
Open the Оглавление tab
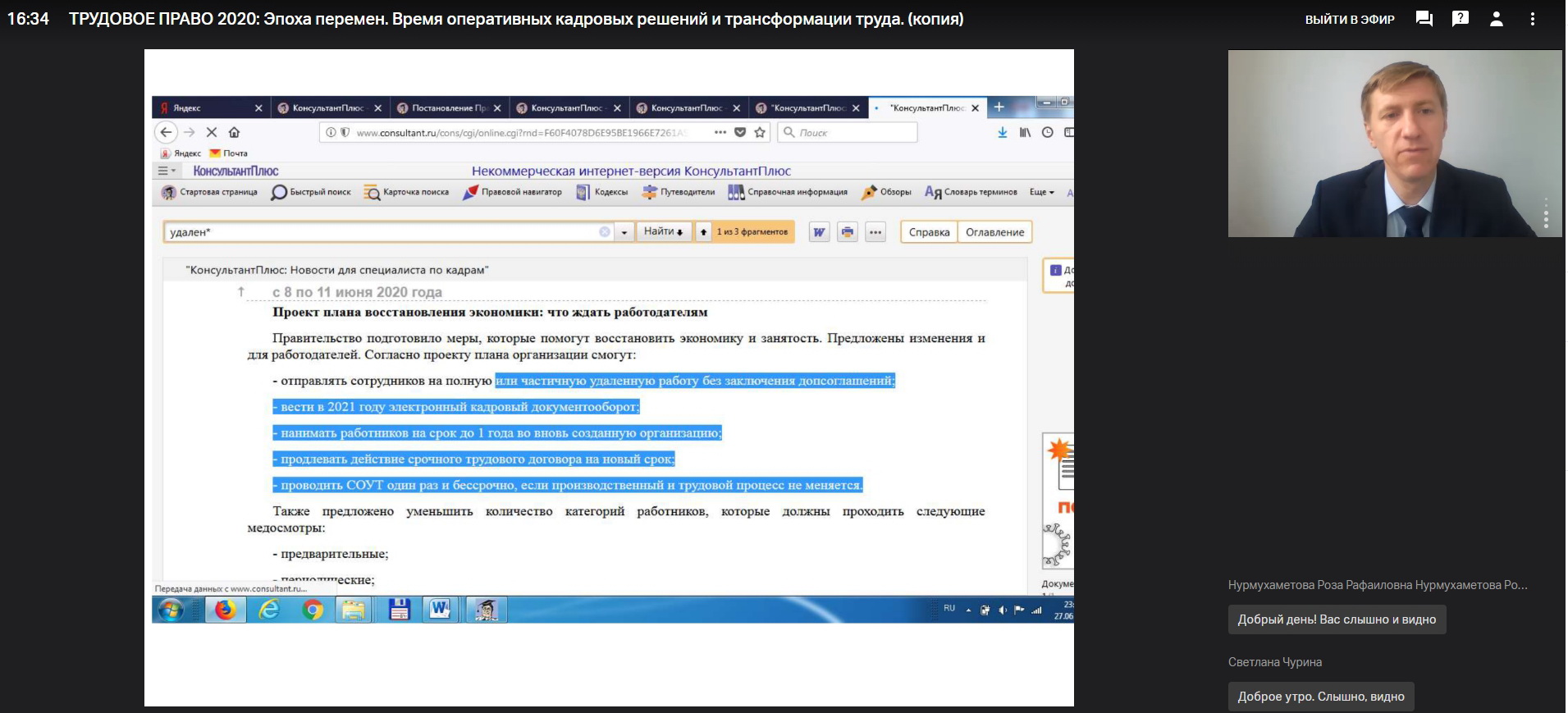(x=994, y=232)
